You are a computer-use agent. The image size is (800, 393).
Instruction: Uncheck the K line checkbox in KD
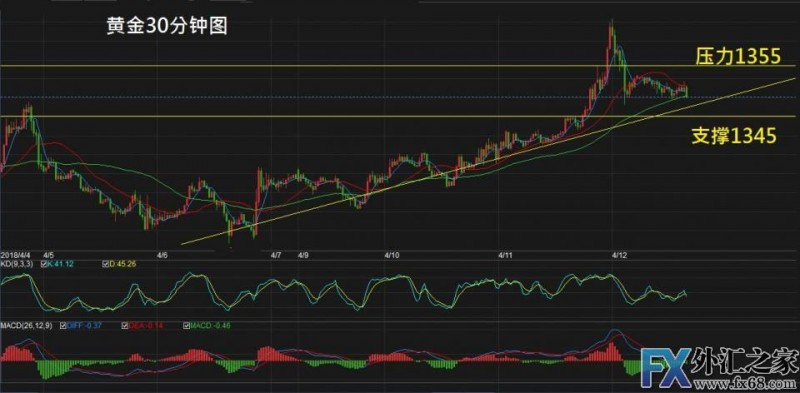[44, 264]
